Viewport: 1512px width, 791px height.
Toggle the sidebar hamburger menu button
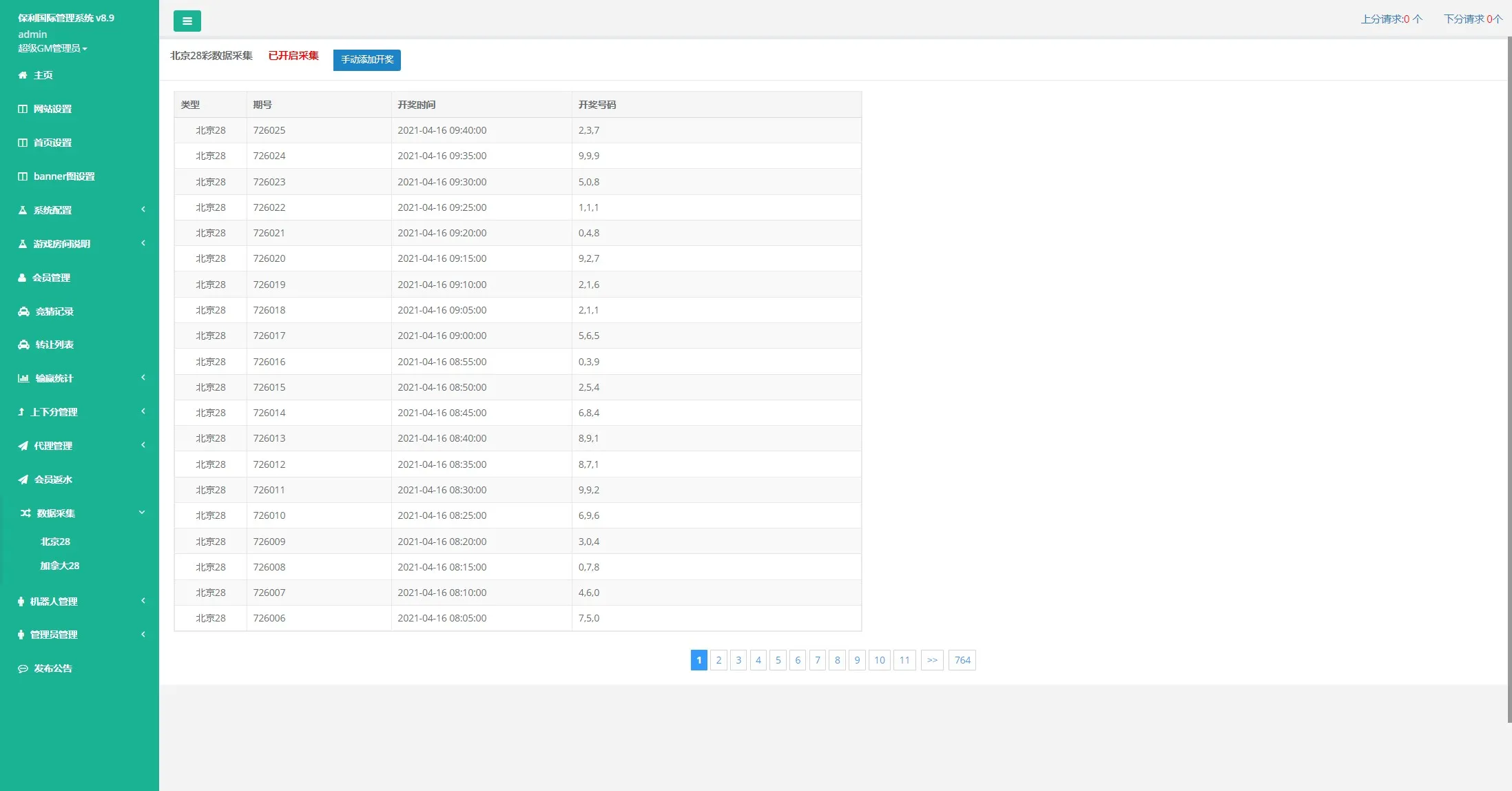(187, 21)
